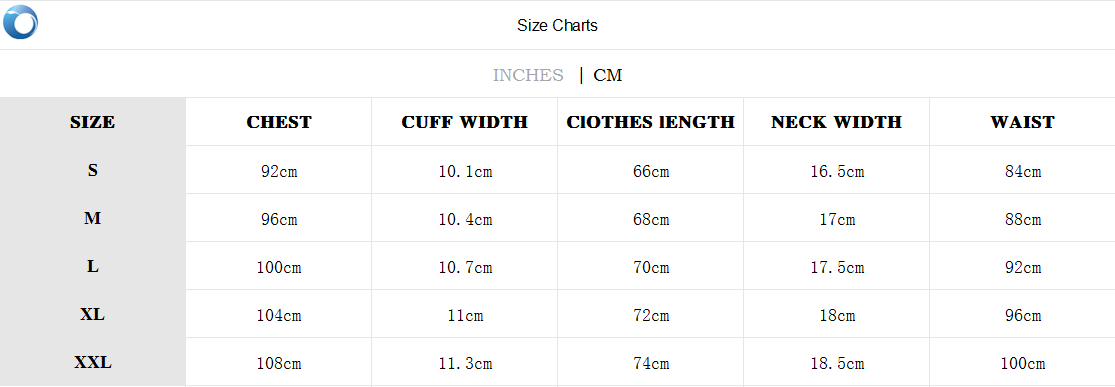Select the ClOTHES lENGTH column header
1115x387 pixels.
click(651, 122)
